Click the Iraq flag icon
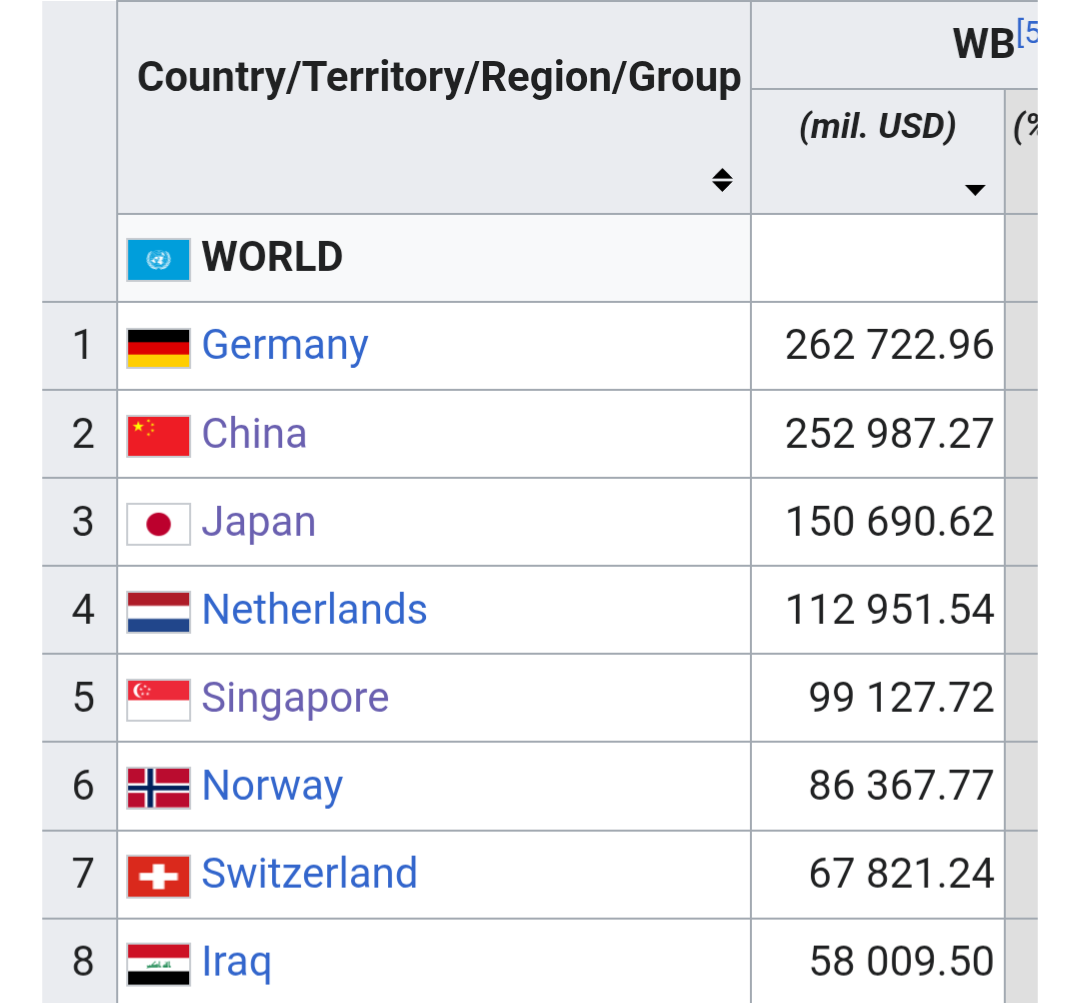1080x1003 pixels. (x=158, y=964)
